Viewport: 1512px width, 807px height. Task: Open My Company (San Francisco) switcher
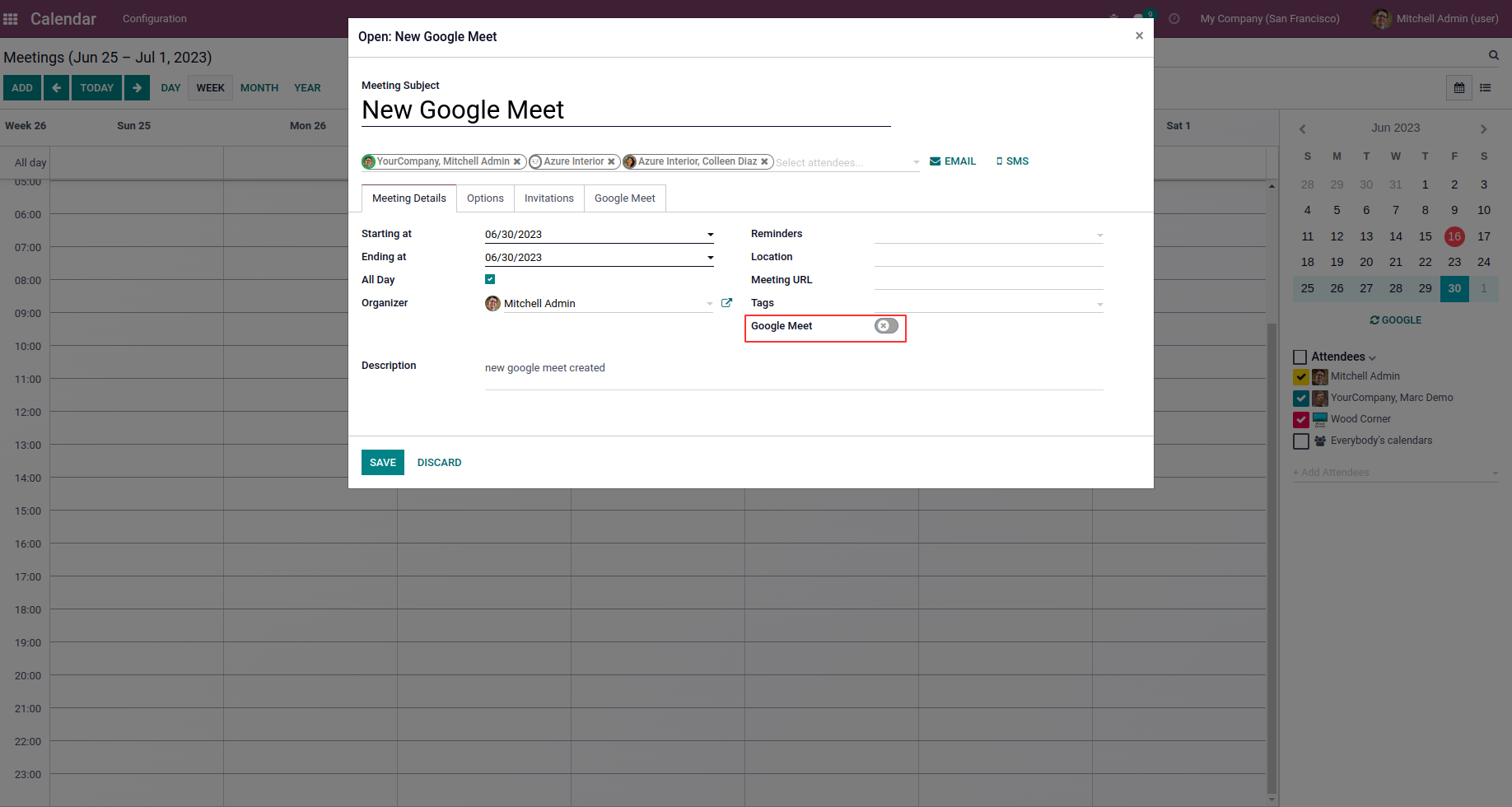[1270, 19]
